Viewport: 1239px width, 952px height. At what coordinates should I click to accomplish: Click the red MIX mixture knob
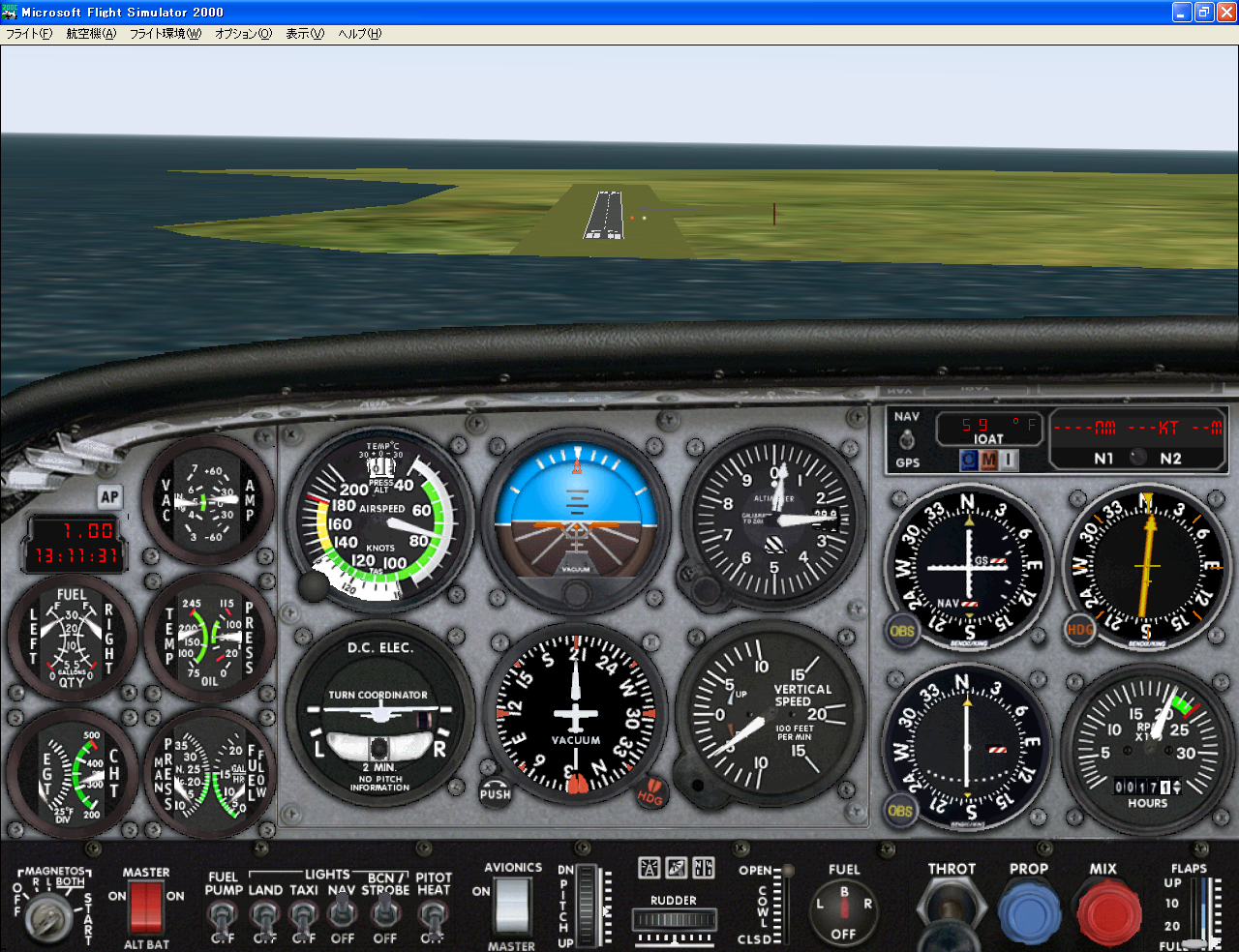[x=1108, y=913]
